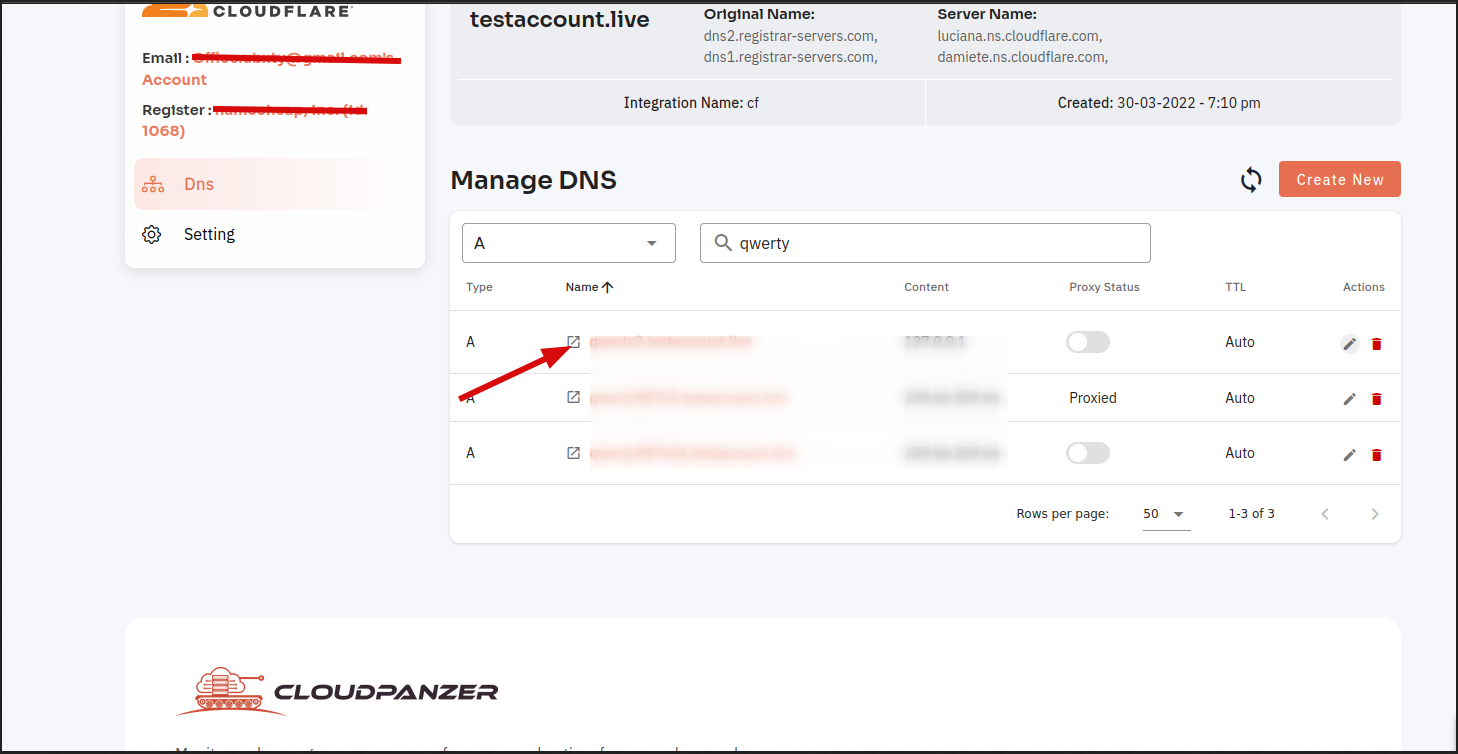The image size is (1458, 754).
Task: Open the Dns section in sidebar
Action: point(275,184)
